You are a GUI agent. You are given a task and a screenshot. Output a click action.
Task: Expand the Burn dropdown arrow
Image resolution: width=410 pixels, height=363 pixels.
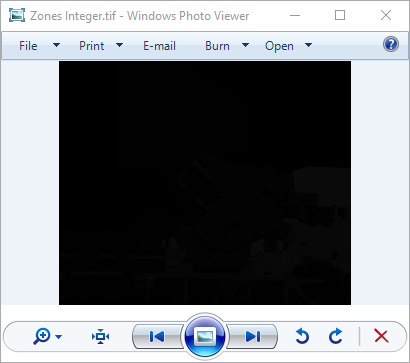245,45
